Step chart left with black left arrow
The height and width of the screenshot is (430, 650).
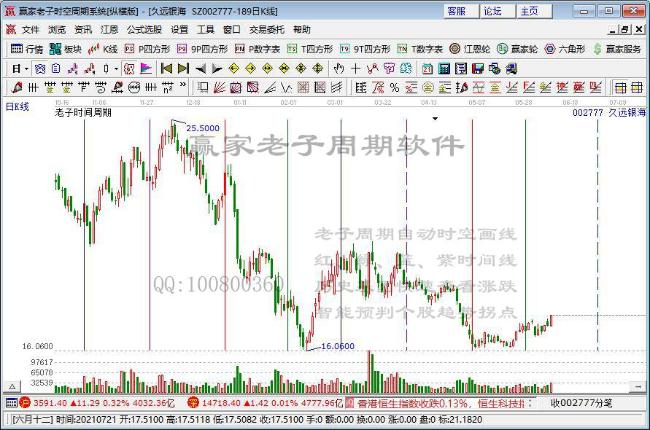click(x=201, y=68)
